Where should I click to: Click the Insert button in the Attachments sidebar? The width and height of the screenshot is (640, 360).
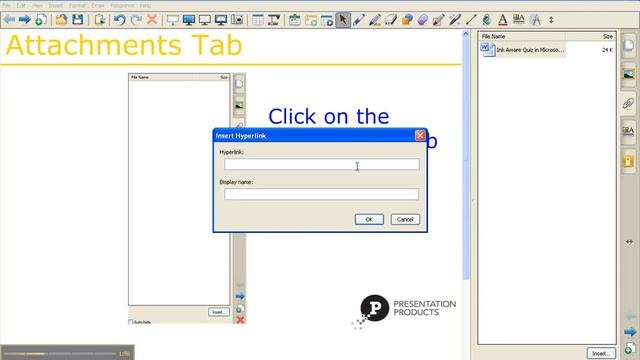click(x=601, y=353)
